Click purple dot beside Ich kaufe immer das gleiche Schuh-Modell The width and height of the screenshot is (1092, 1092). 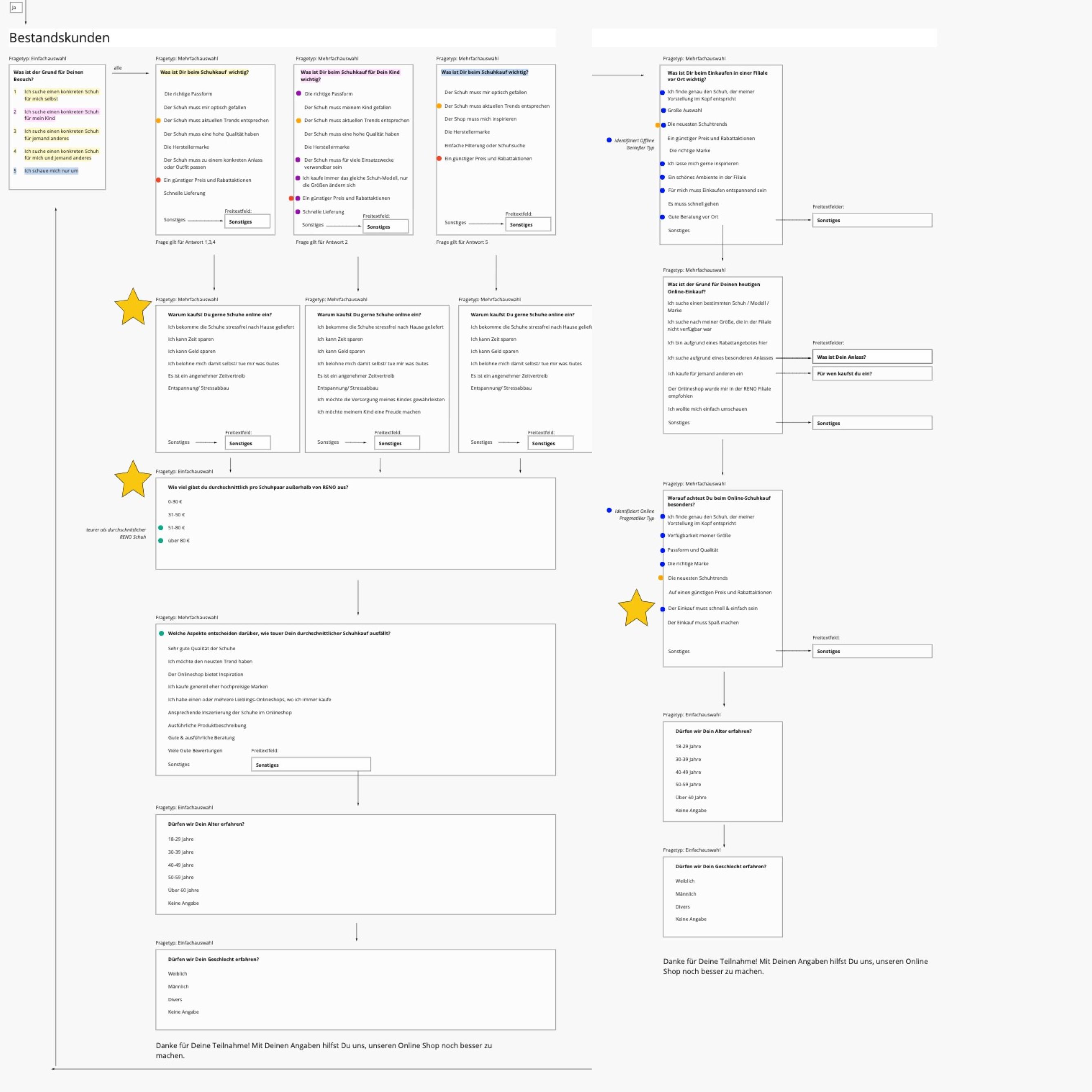[x=298, y=178]
